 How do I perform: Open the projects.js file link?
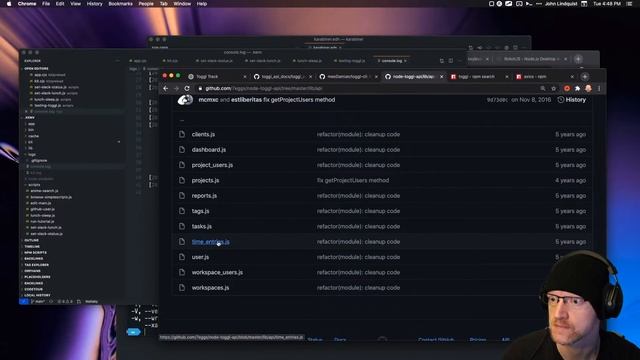click(x=205, y=180)
